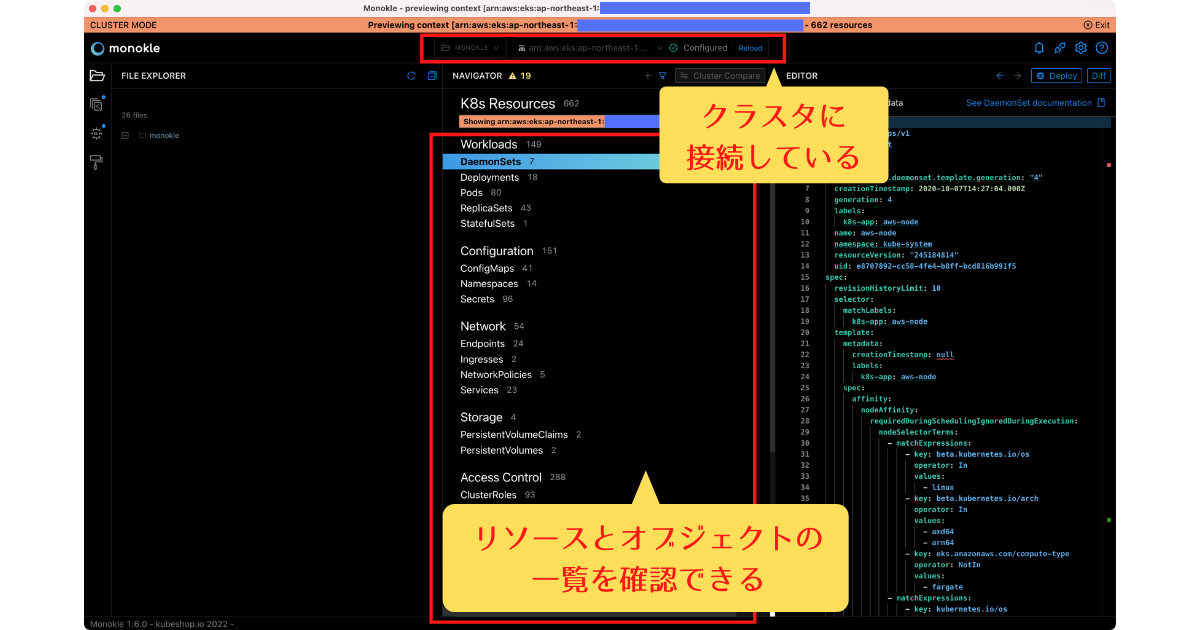The height and width of the screenshot is (630, 1200).
Task: Open the help question mark icon
Action: point(1102,48)
